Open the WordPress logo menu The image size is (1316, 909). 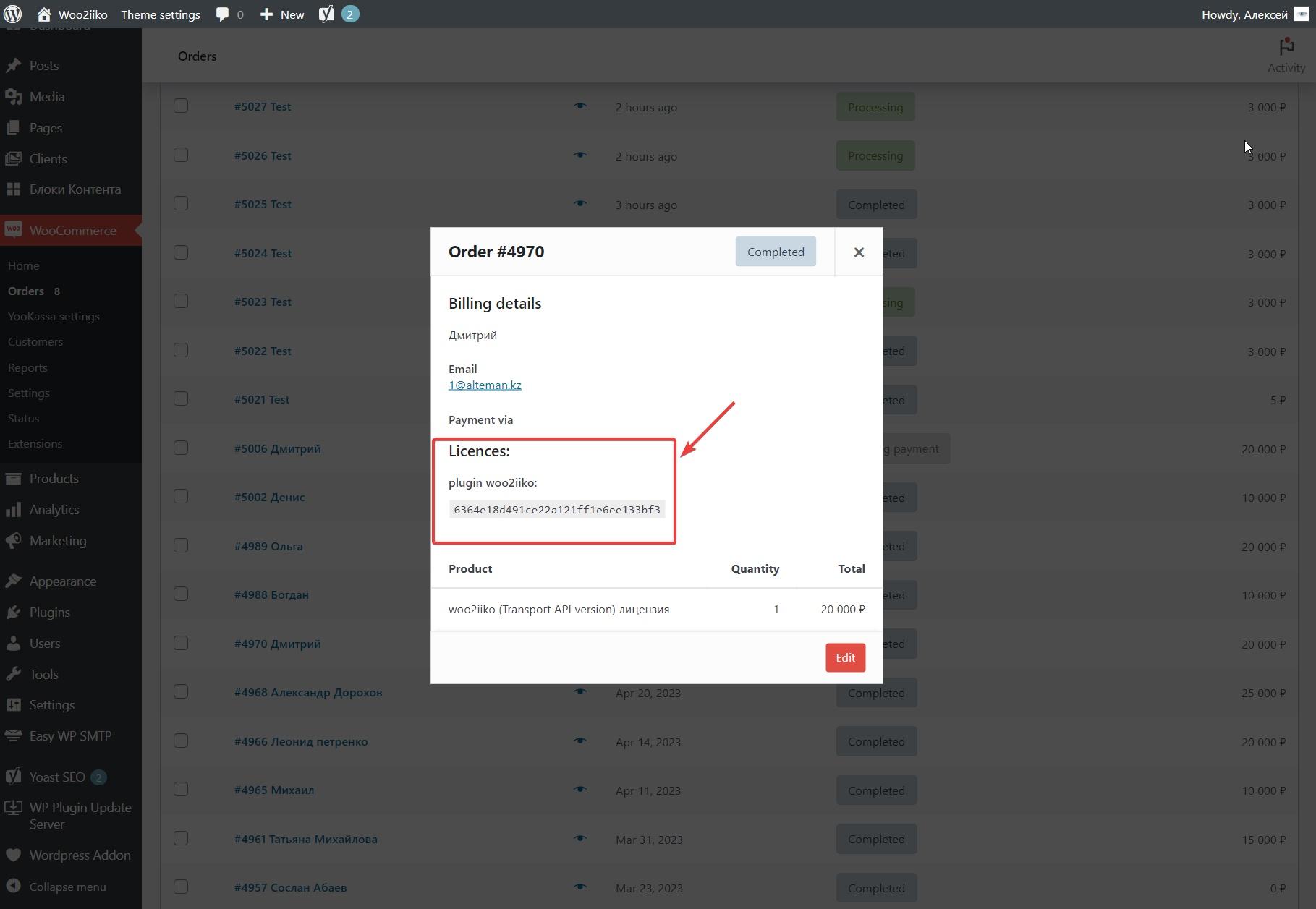13,14
